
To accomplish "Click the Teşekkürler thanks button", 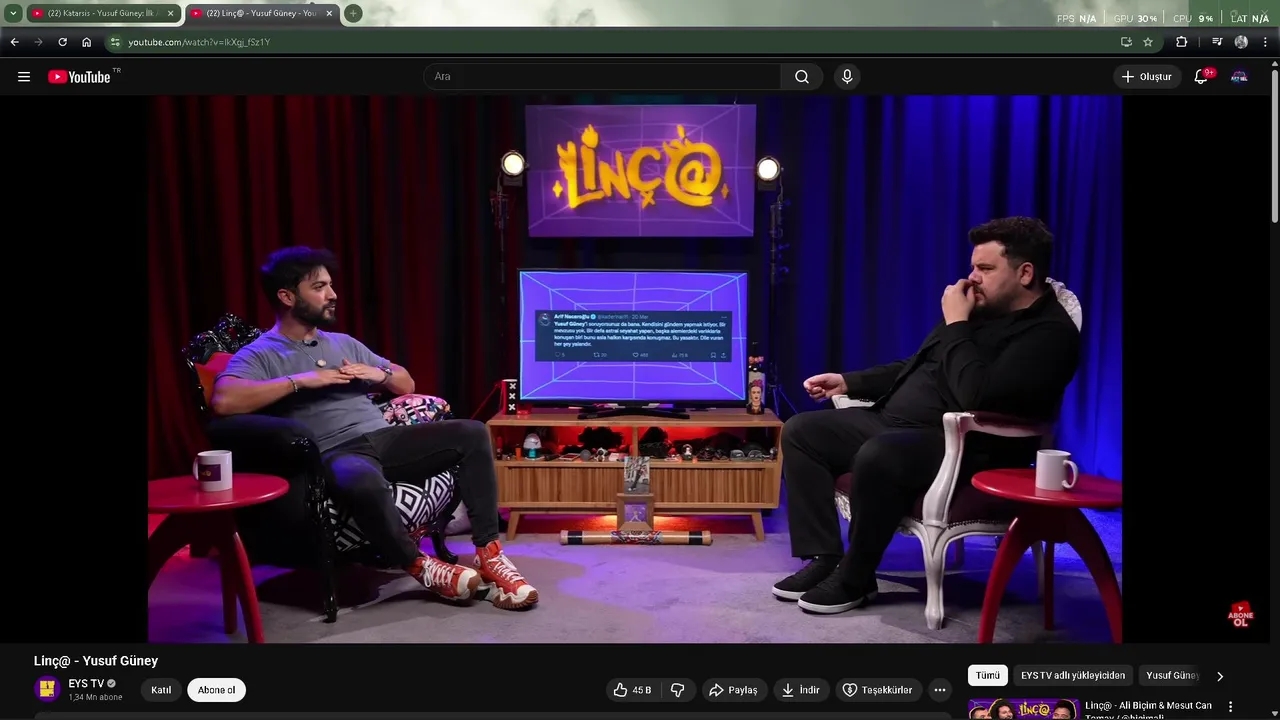I will pyautogui.click(x=877, y=690).
